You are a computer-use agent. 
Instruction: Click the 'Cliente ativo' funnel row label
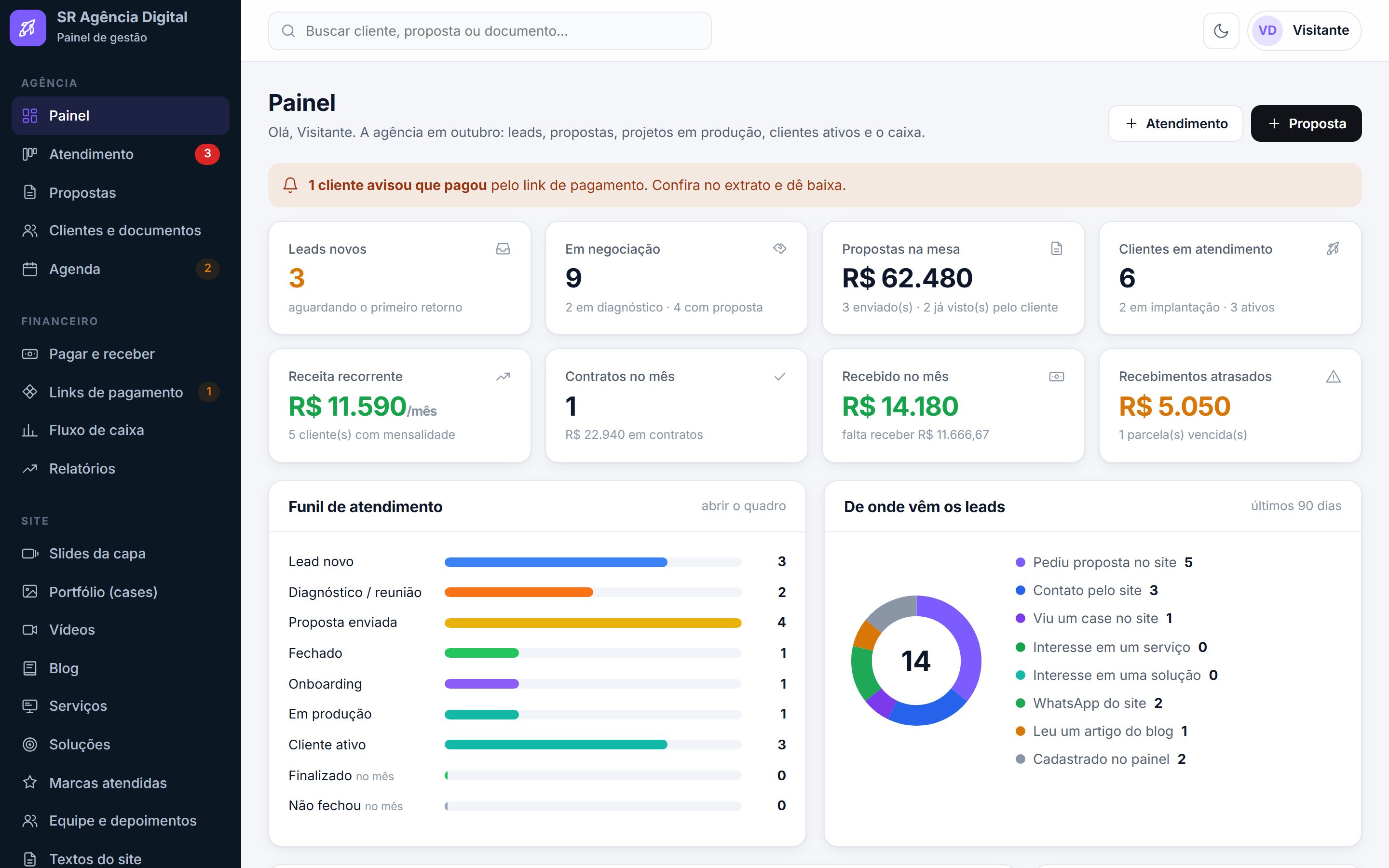pyautogui.click(x=327, y=745)
